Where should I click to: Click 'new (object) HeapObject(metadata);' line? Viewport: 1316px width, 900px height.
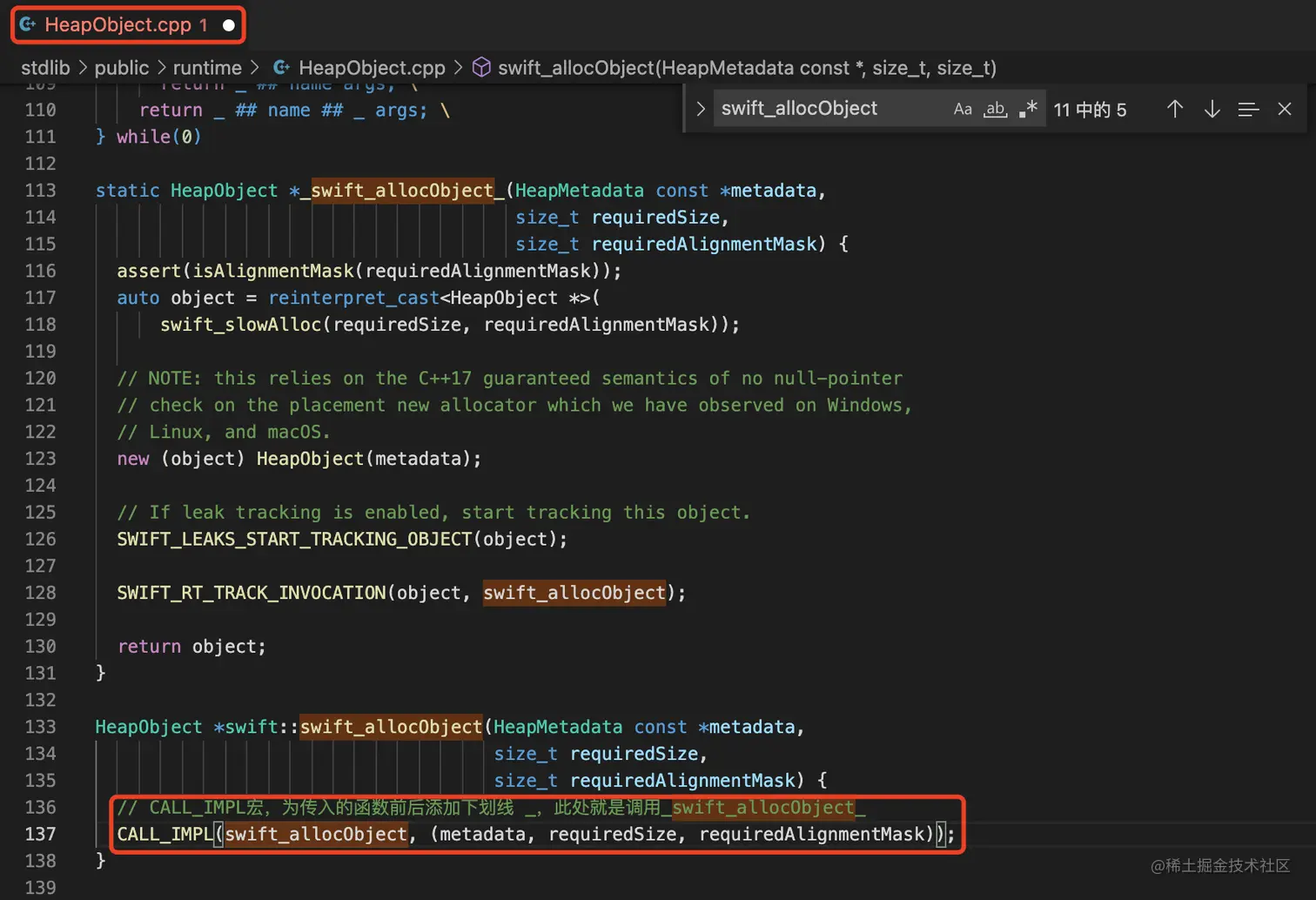point(299,459)
